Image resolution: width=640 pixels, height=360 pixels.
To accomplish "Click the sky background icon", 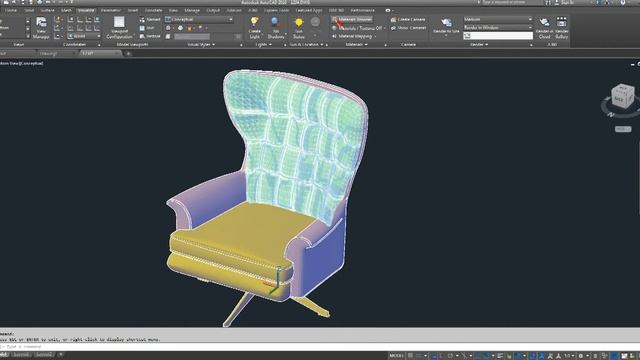I will 315,22.
